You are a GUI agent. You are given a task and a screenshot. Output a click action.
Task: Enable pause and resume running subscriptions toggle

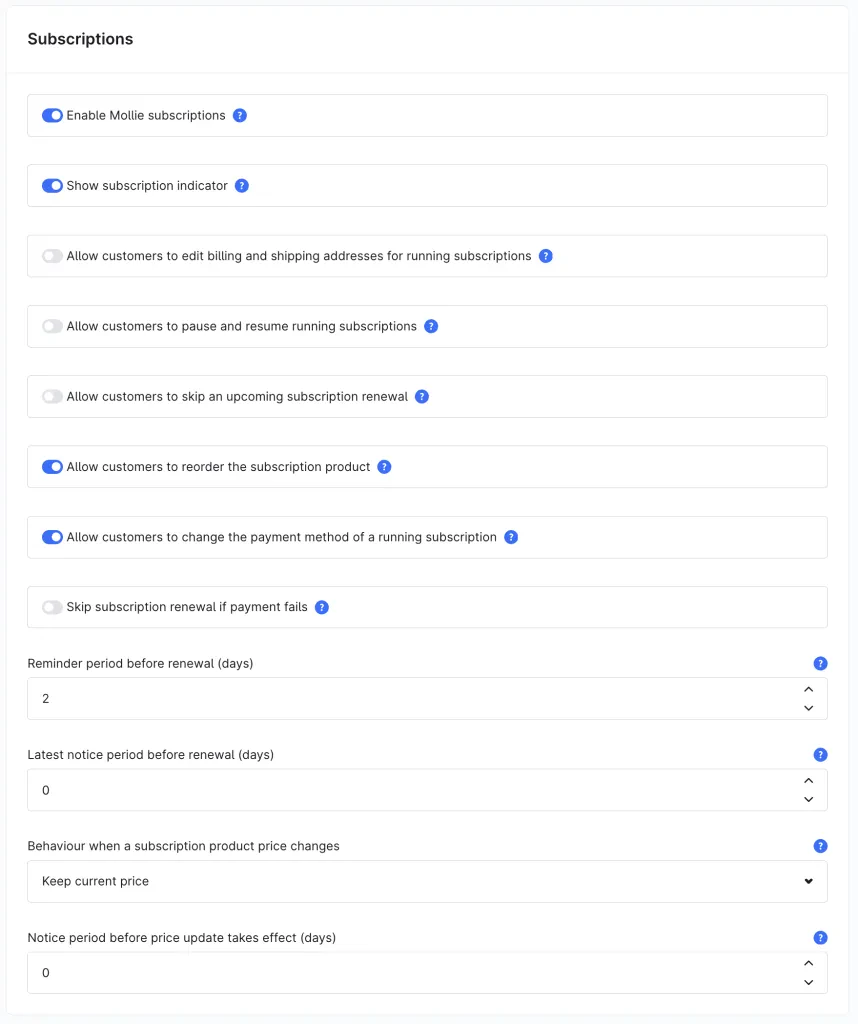click(x=52, y=327)
